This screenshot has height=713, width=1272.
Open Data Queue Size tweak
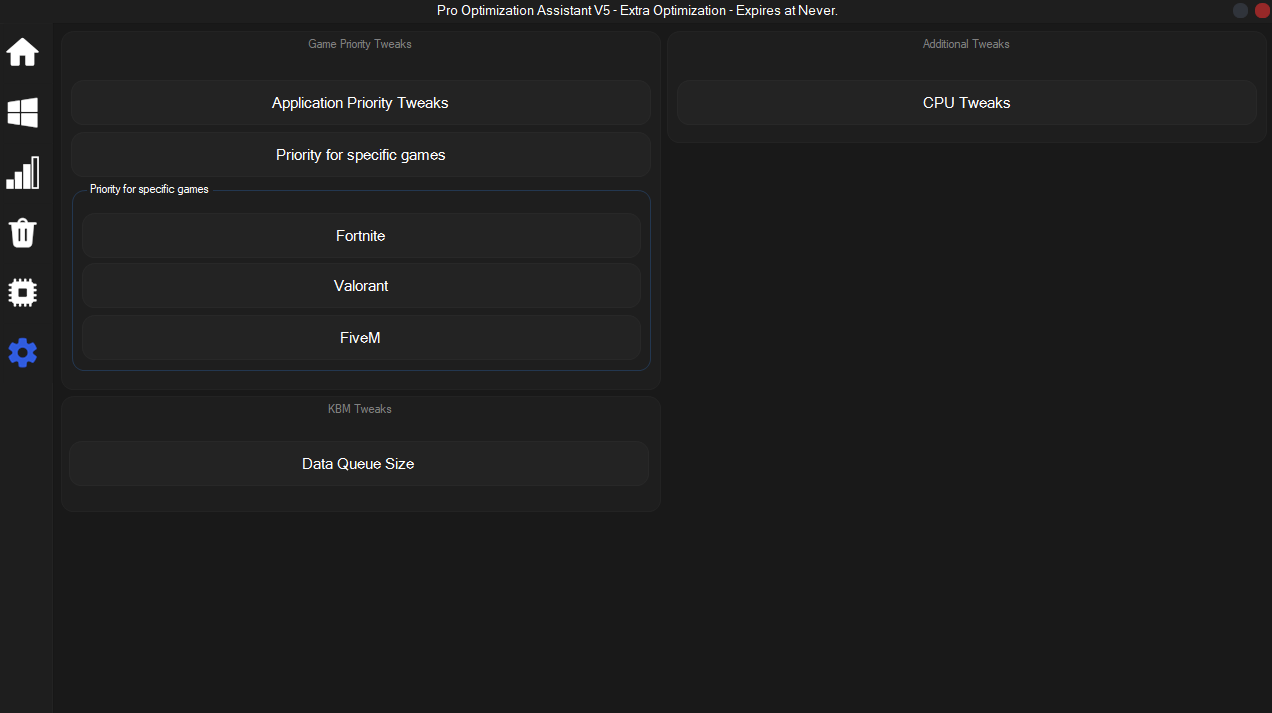point(358,464)
